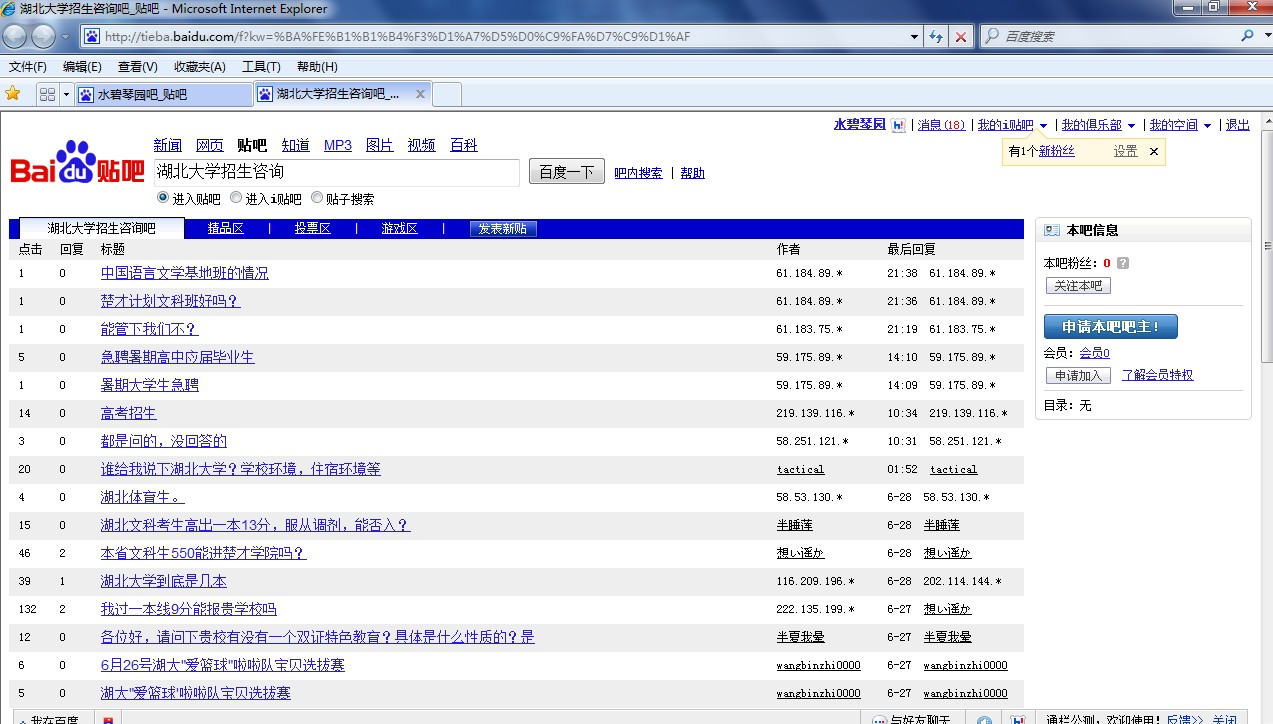Expand the 我的俱乐部 dropdown arrow

click(1132, 126)
